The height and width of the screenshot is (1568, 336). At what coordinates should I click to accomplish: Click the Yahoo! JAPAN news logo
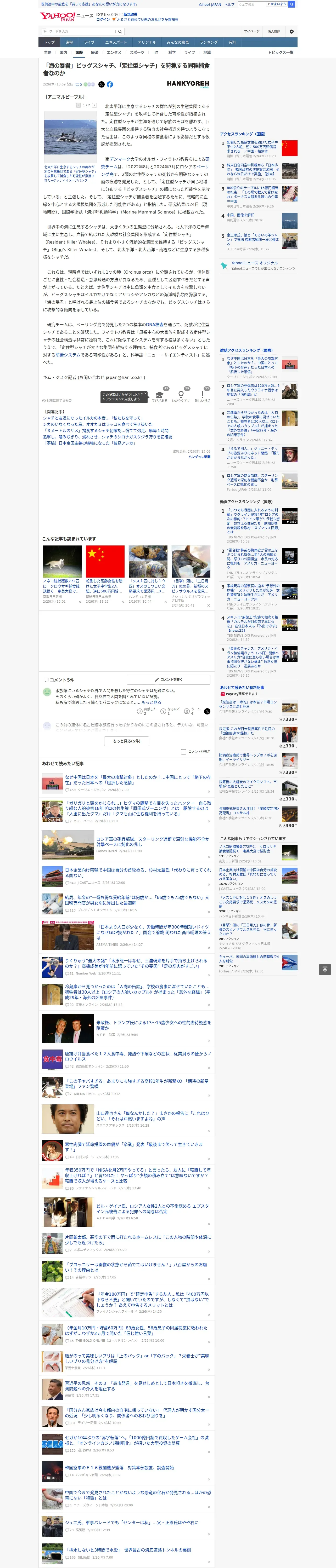pyautogui.click(x=66, y=16)
